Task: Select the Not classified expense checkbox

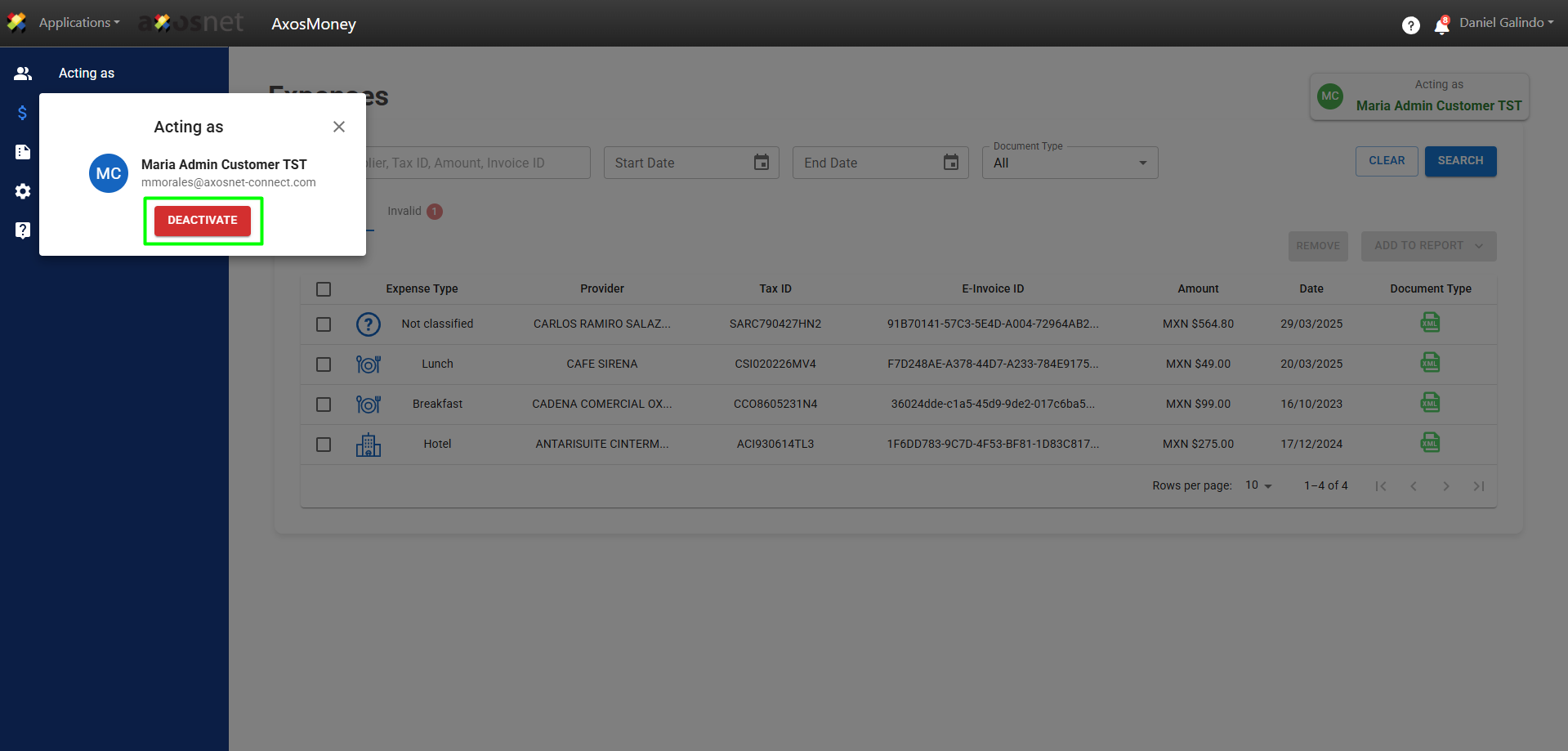Action: pos(324,324)
